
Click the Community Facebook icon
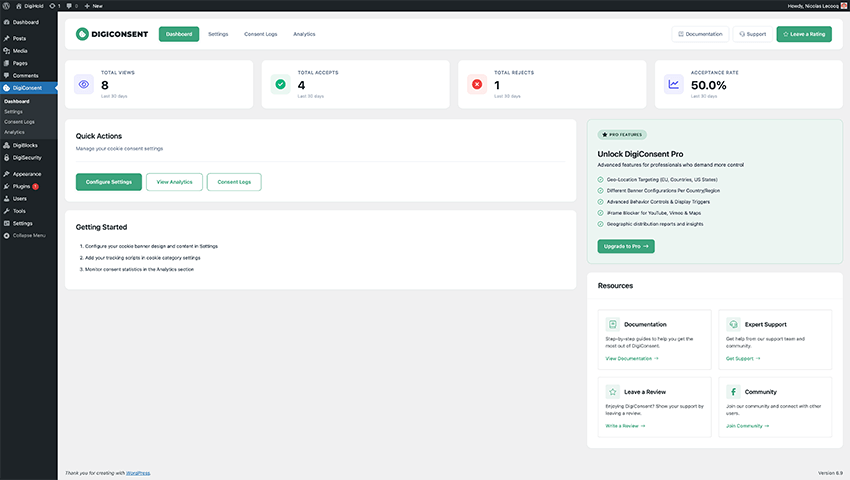733,391
